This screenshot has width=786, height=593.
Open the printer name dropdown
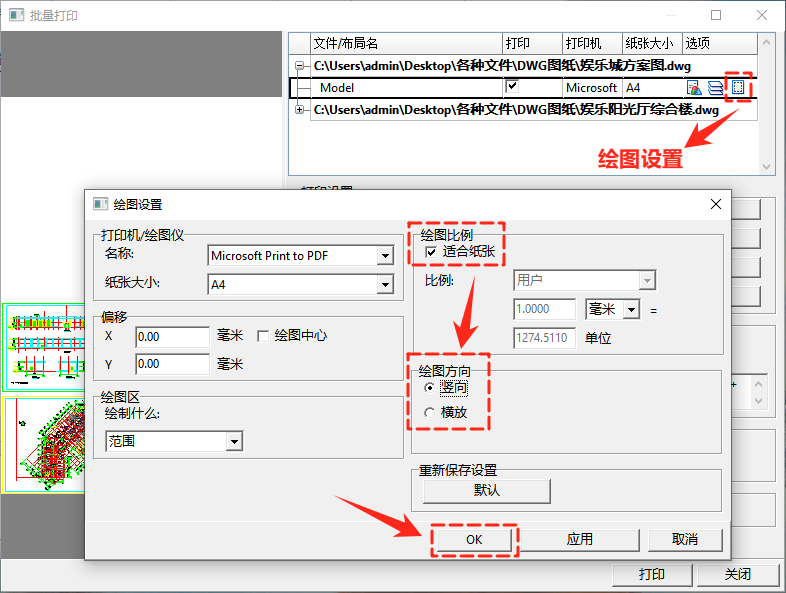tap(385, 256)
